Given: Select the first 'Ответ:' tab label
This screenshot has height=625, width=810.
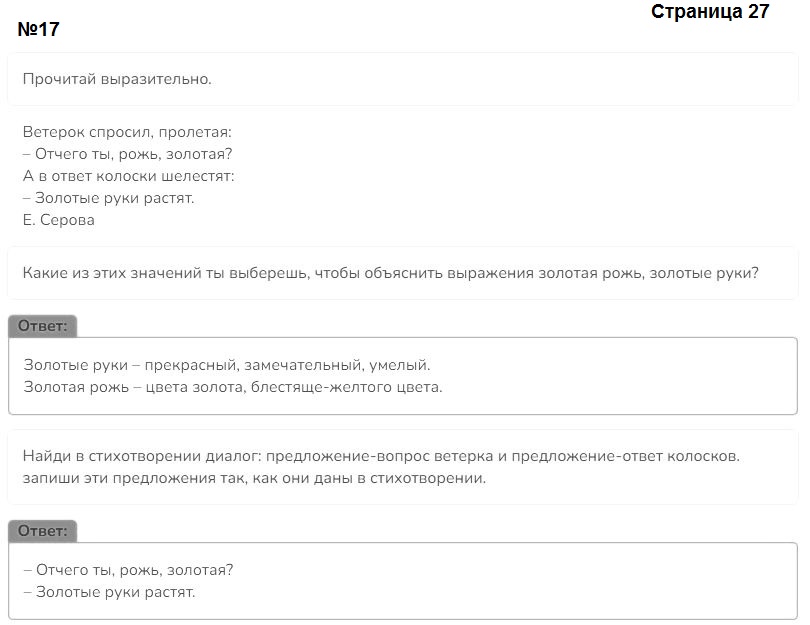Looking at the screenshot, I should [x=42, y=326].
